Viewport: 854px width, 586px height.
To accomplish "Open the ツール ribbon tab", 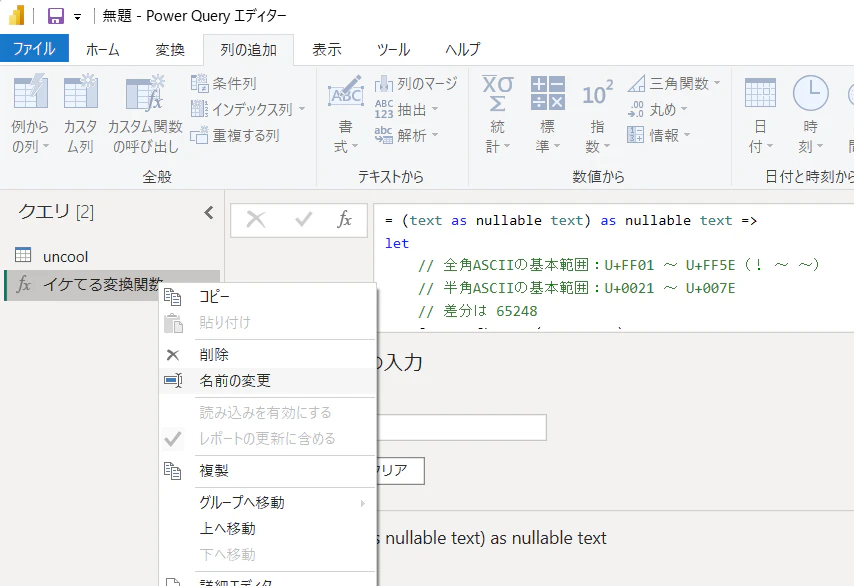I will coord(393,50).
